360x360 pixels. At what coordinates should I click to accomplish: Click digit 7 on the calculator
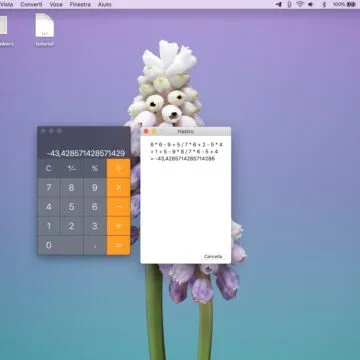tap(49, 187)
